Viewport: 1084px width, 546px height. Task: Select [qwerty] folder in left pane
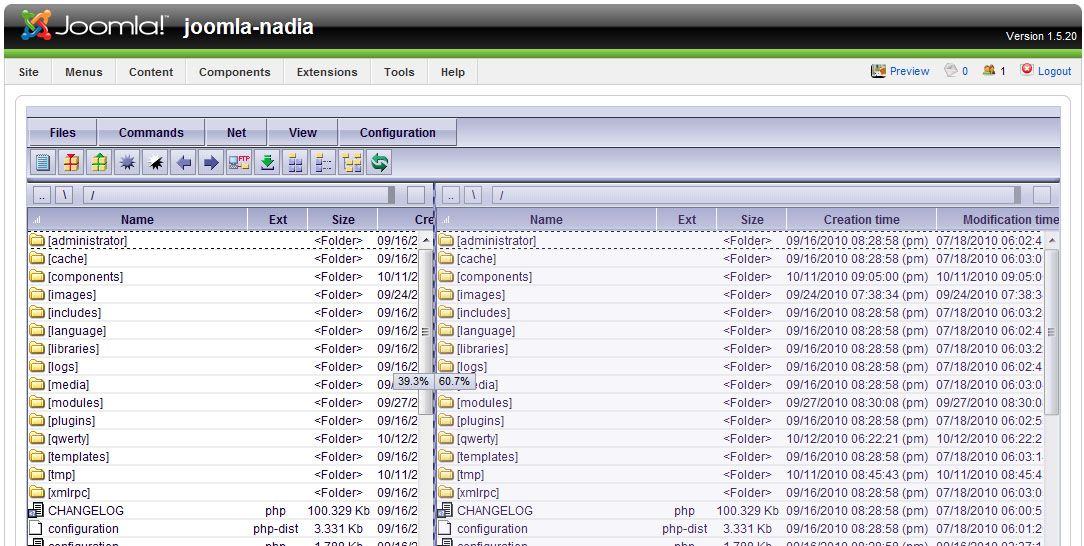tap(68, 438)
